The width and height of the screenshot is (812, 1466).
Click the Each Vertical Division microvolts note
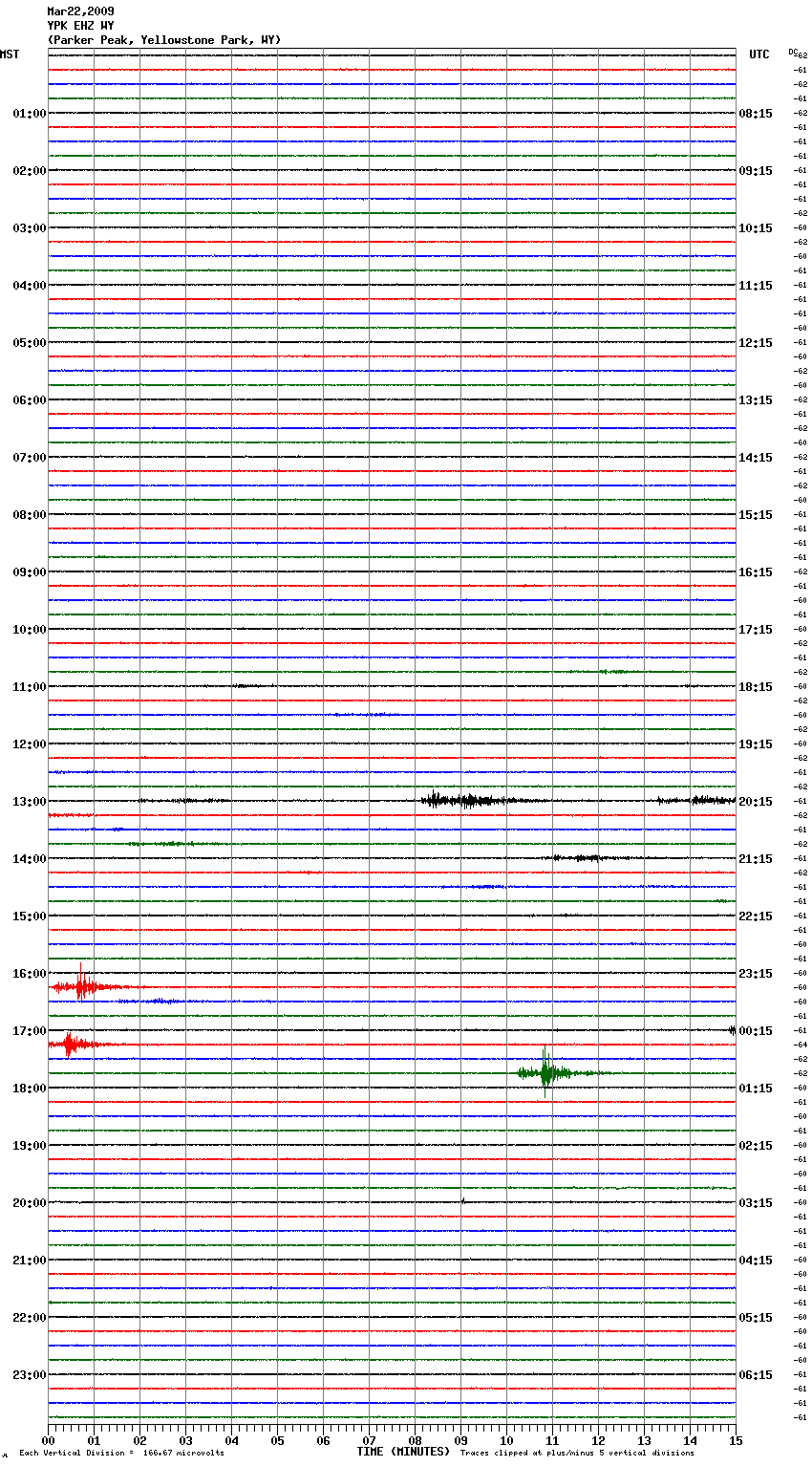coord(122,1454)
